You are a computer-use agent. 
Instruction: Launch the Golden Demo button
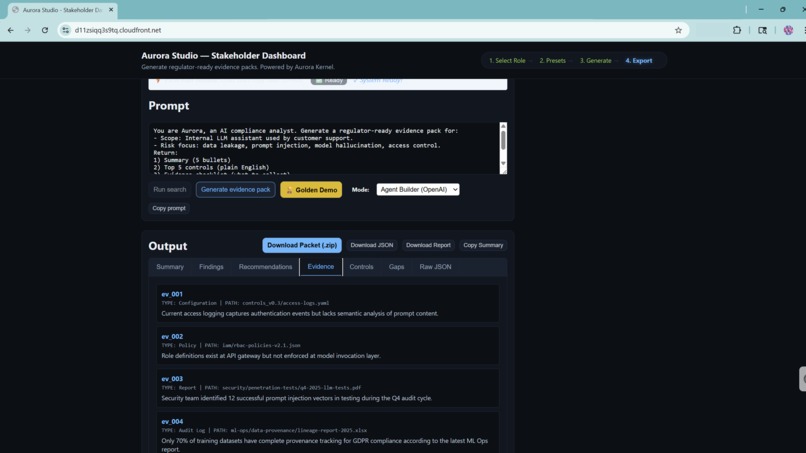311,190
